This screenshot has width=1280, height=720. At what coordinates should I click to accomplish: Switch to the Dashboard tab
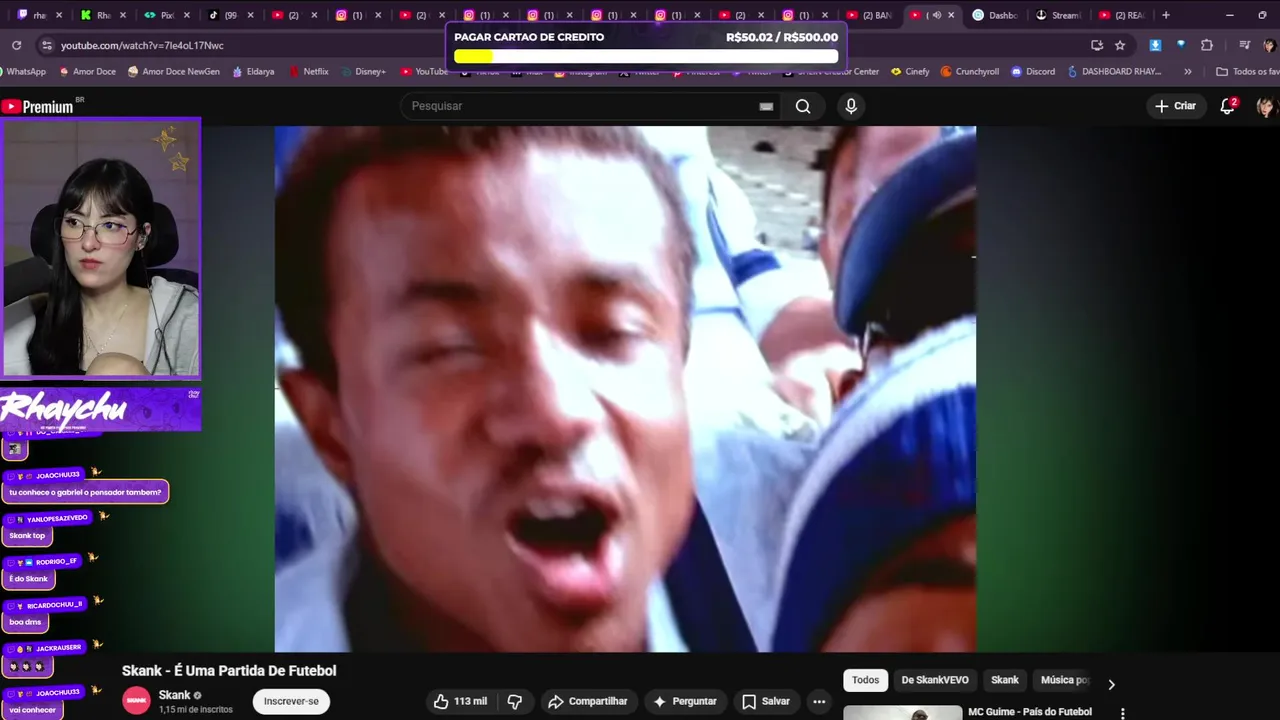[x=995, y=15]
